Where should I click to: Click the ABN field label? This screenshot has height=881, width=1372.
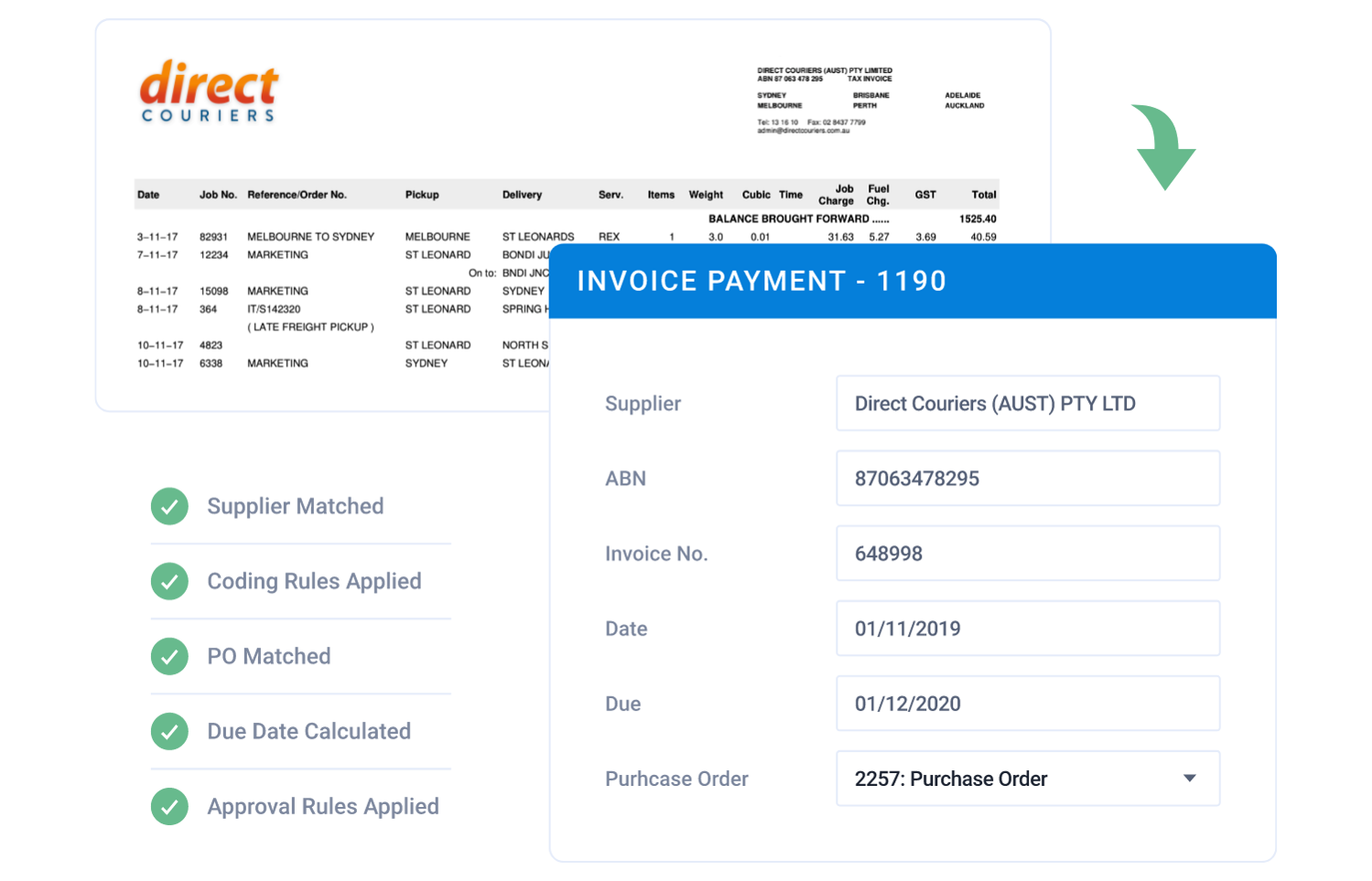tap(625, 478)
